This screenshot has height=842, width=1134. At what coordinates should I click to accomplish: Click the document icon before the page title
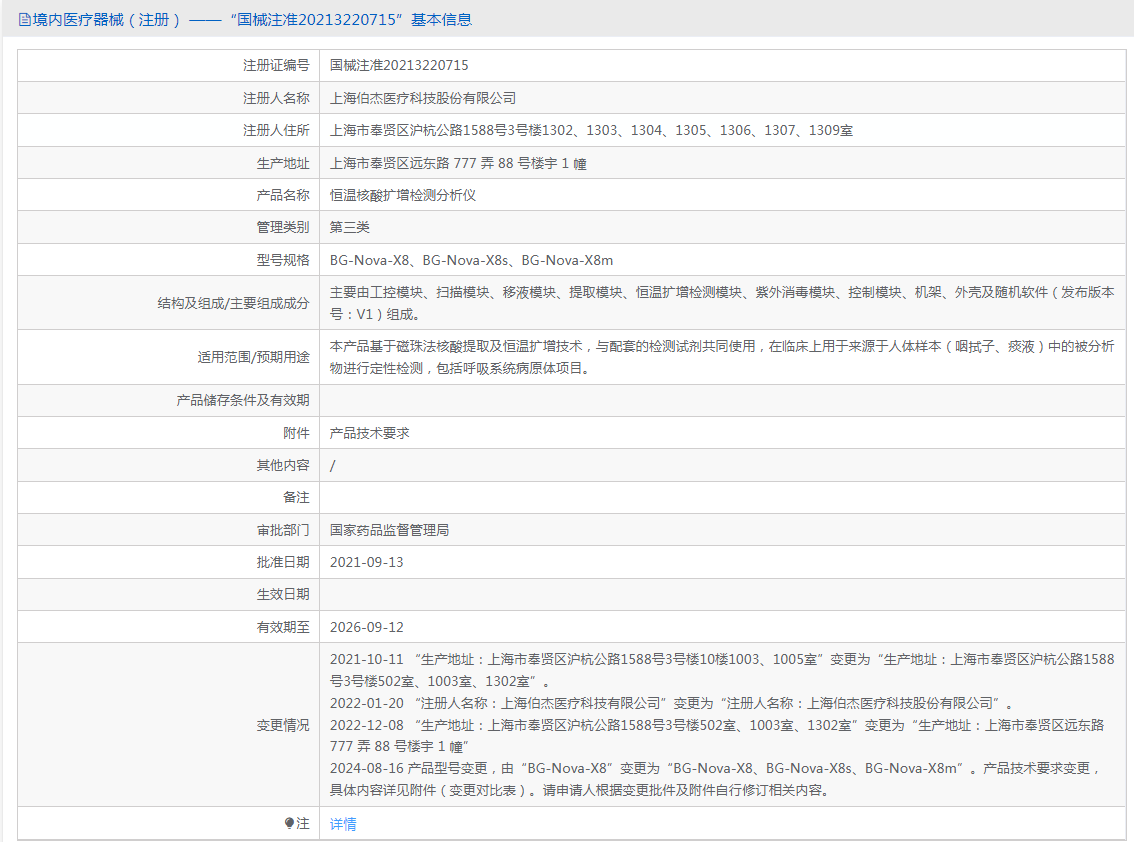25,20
